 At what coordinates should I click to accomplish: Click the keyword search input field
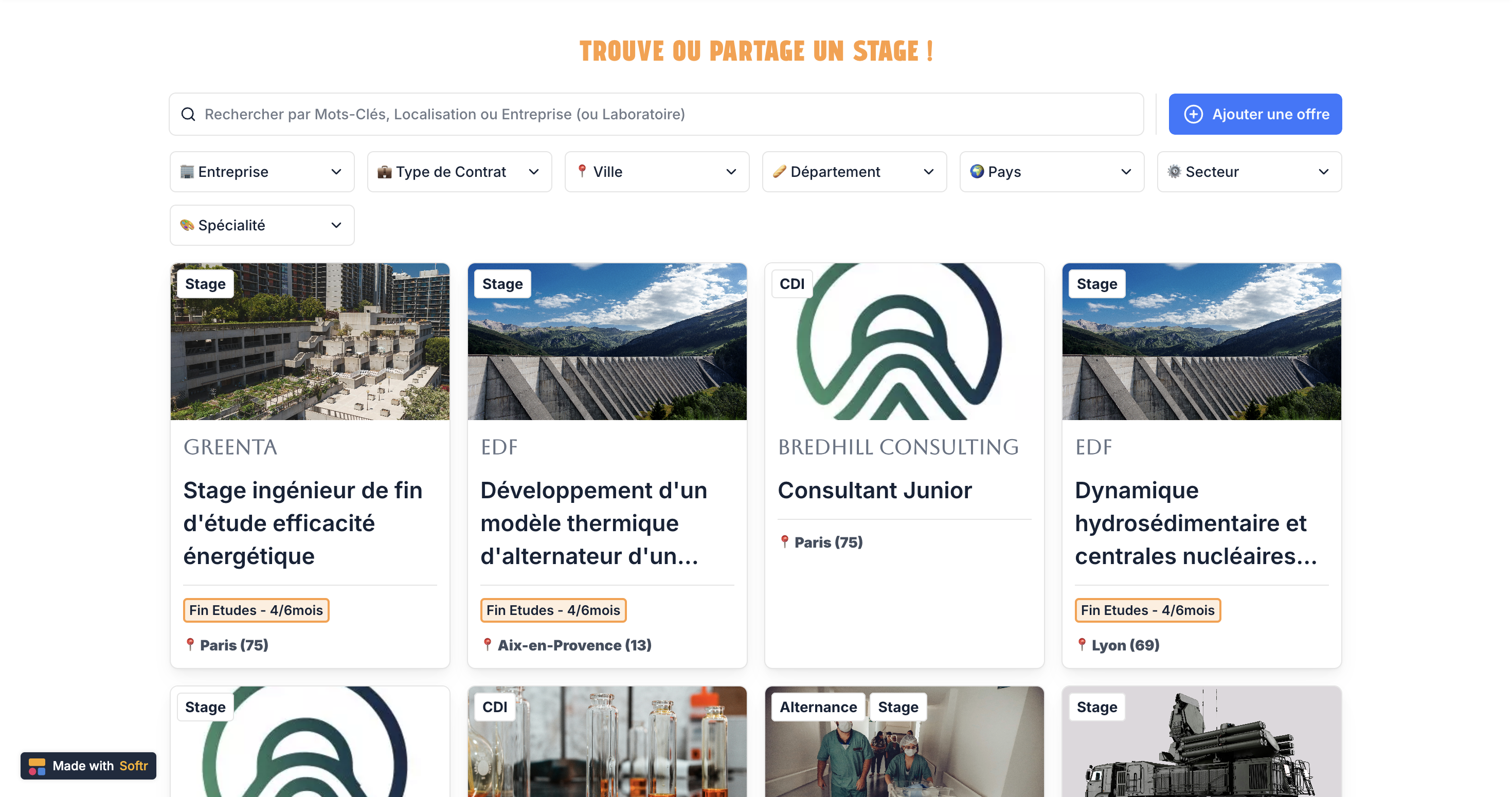[656, 114]
